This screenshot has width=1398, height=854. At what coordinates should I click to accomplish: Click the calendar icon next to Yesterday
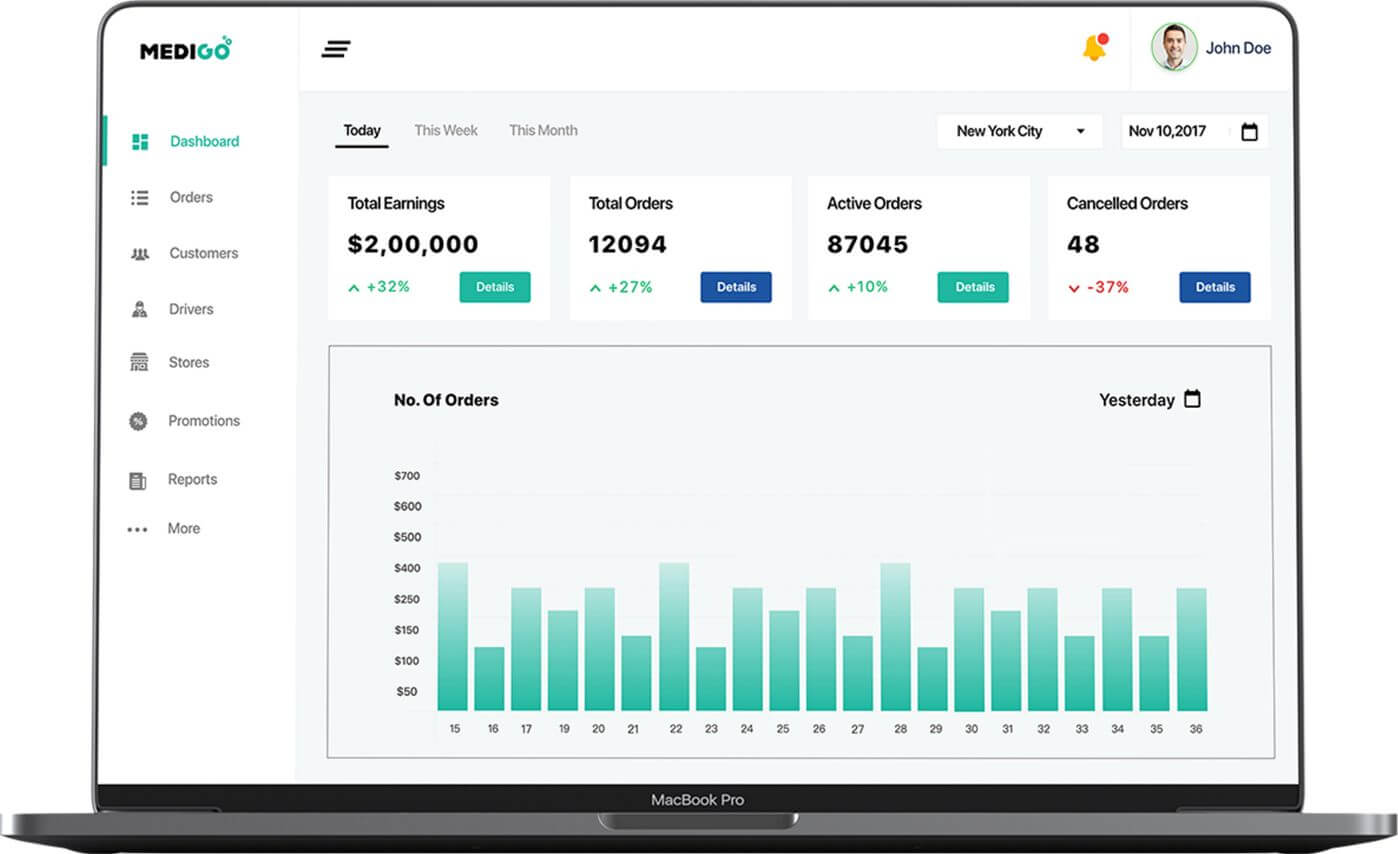pos(1192,398)
